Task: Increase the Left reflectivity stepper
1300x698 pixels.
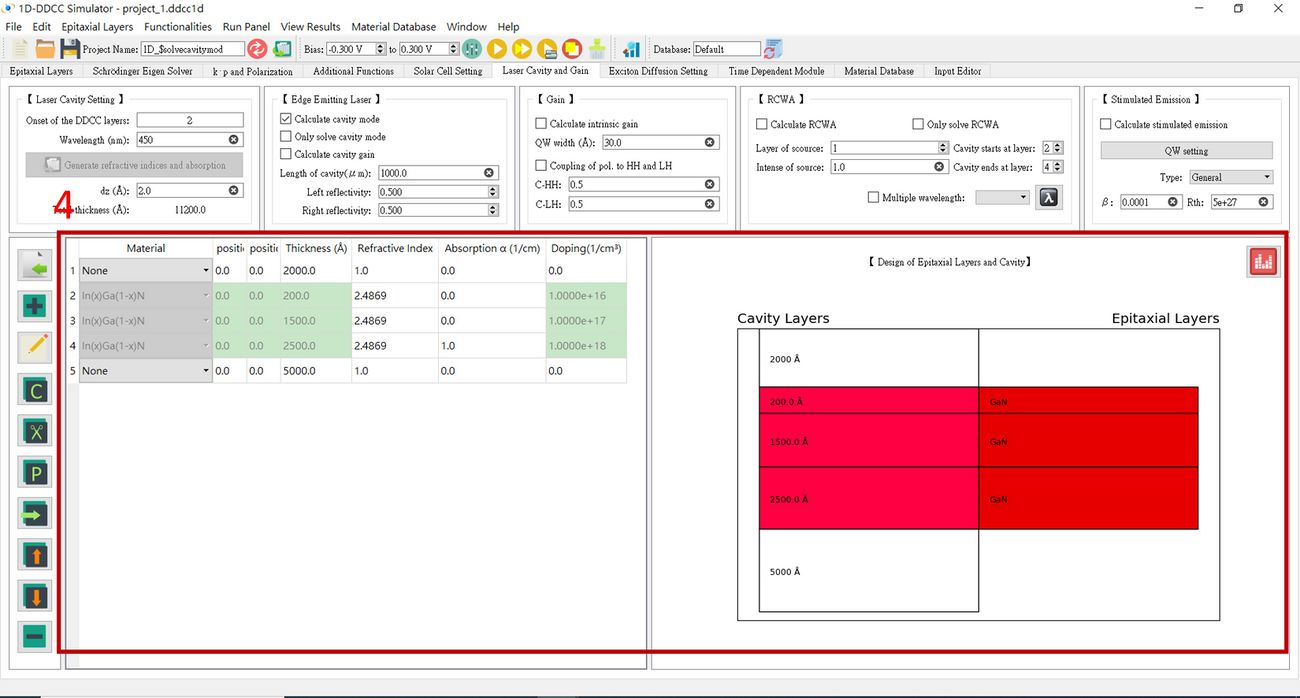Action: (x=493, y=188)
